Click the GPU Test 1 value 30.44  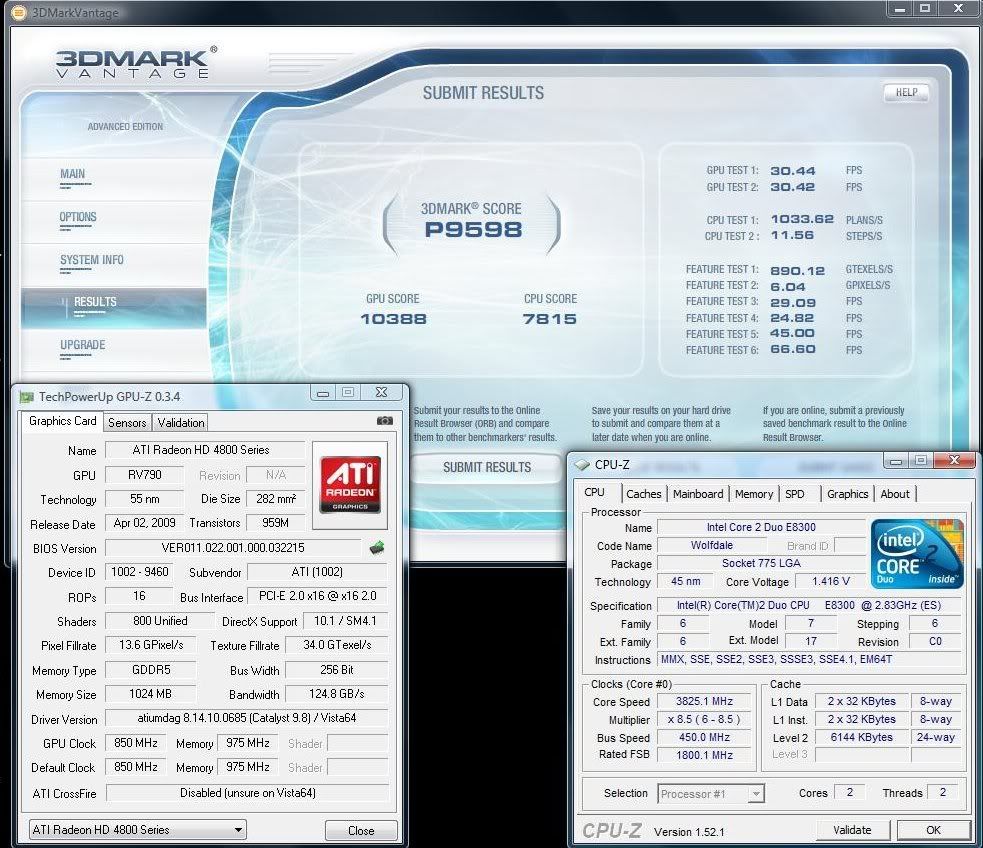[x=792, y=171]
